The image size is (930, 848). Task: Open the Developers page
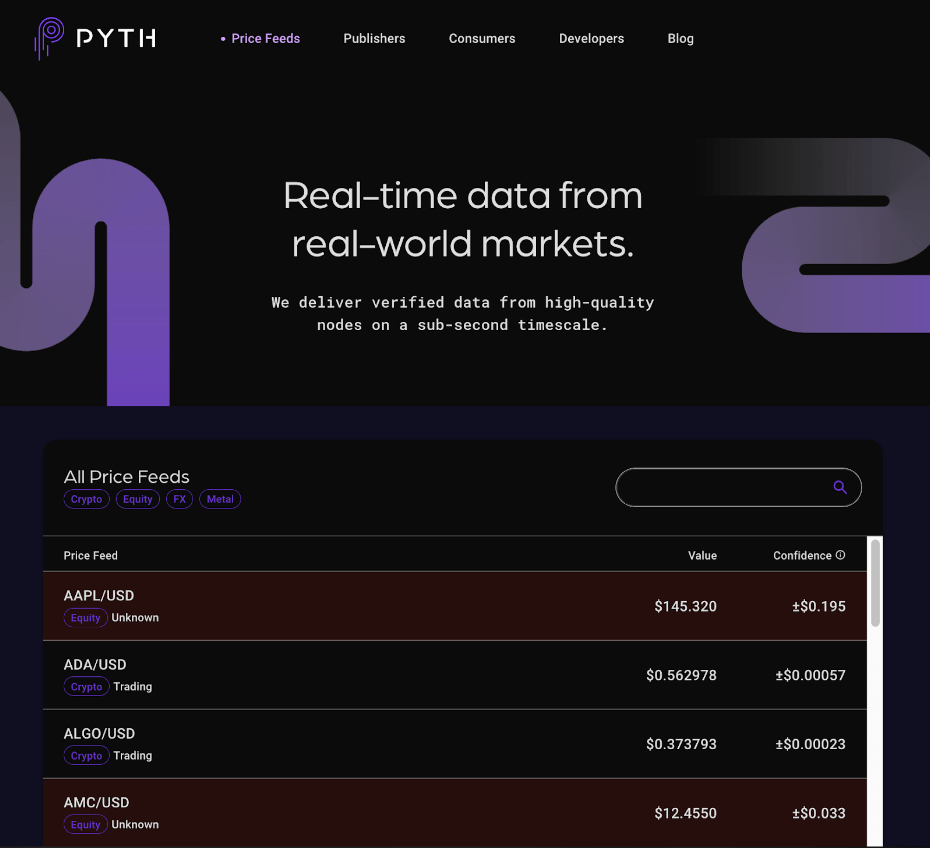tap(591, 38)
